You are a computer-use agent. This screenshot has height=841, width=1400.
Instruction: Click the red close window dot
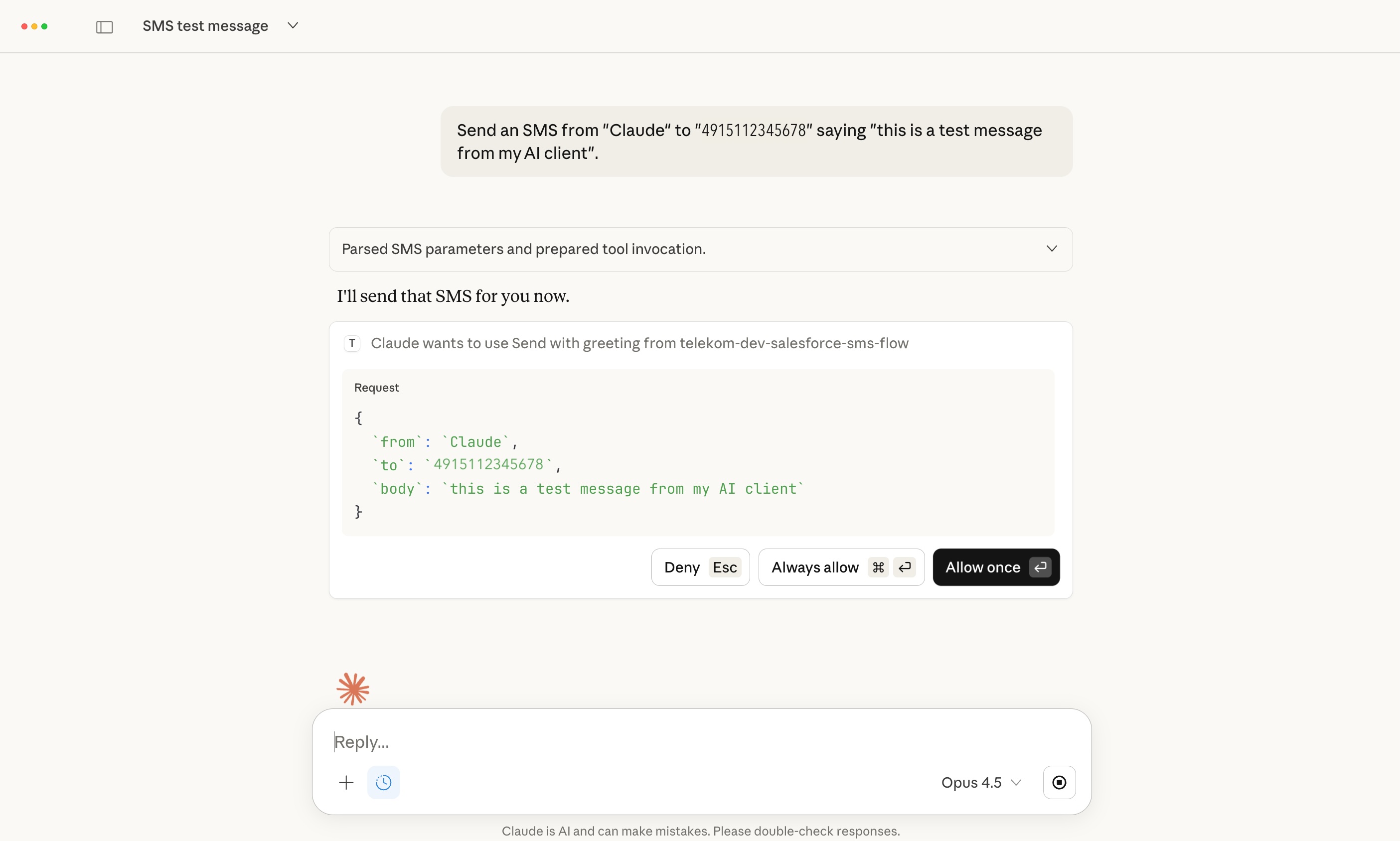(x=24, y=26)
